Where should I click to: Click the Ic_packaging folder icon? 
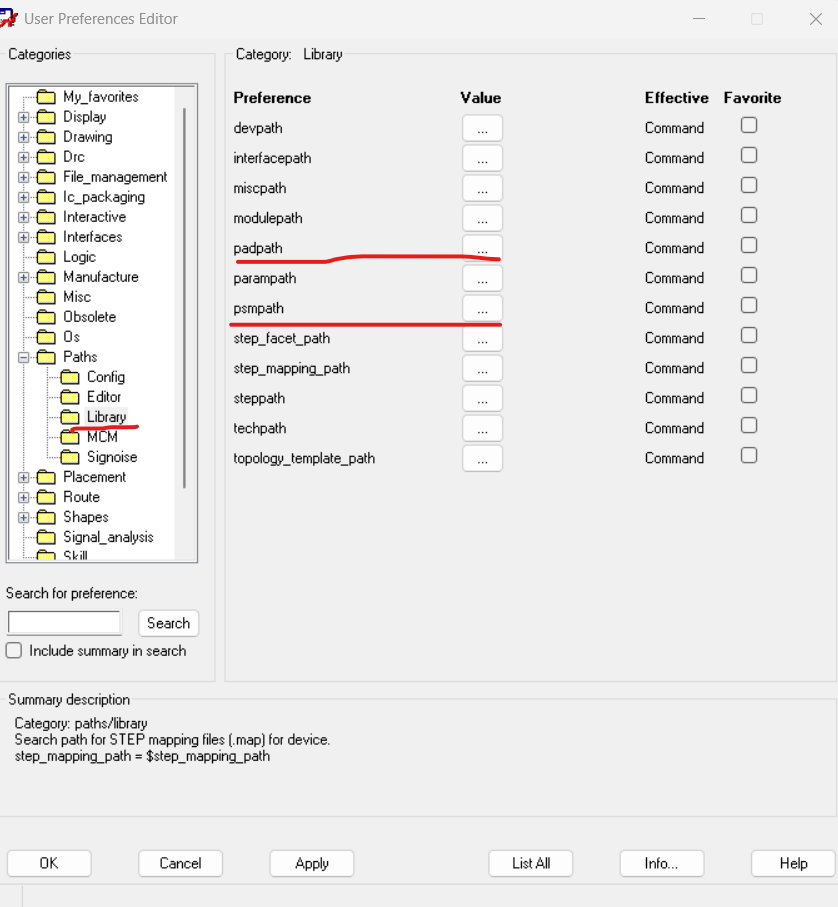point(46,197)
